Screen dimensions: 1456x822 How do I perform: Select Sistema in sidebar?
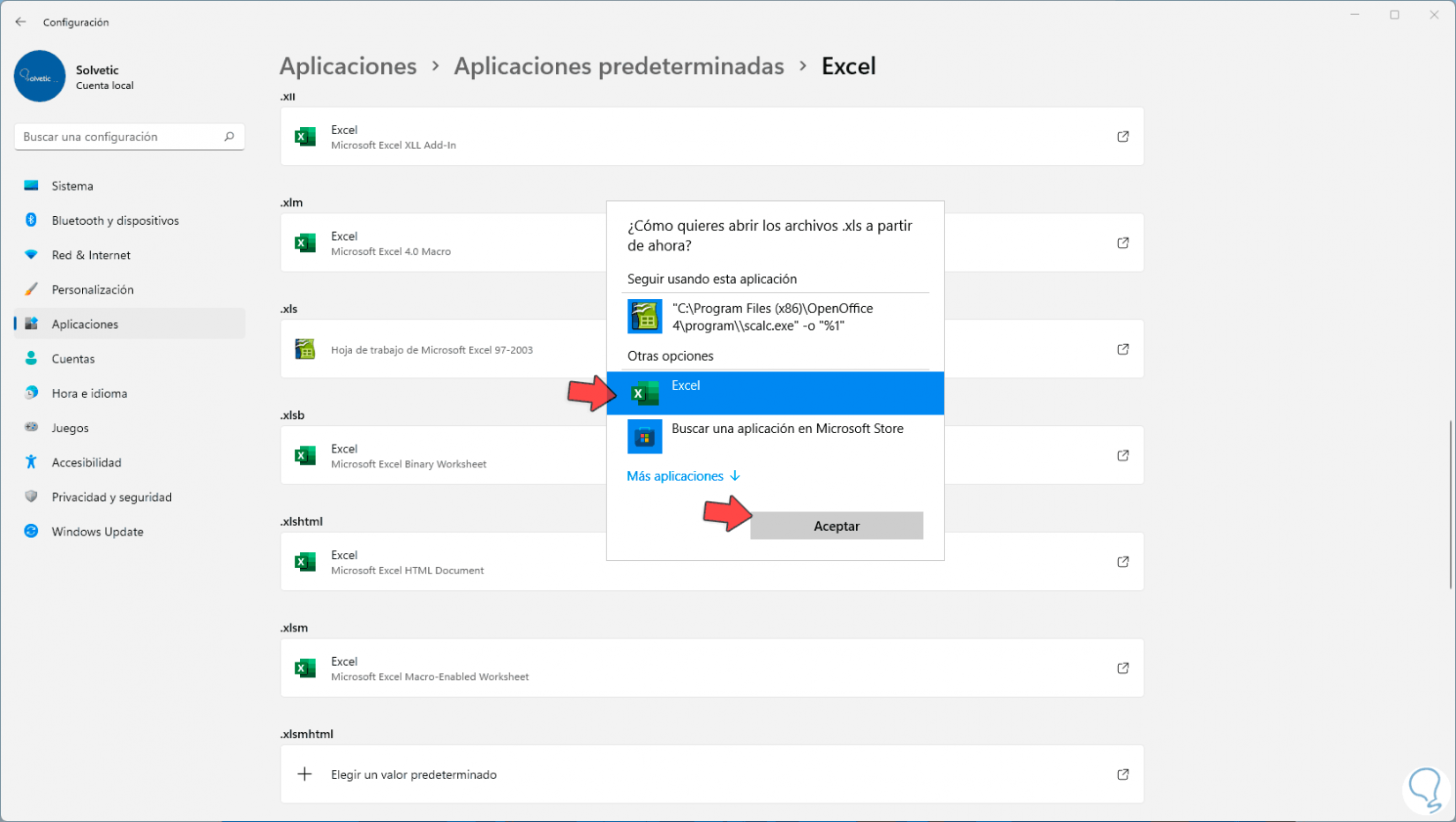130,186
